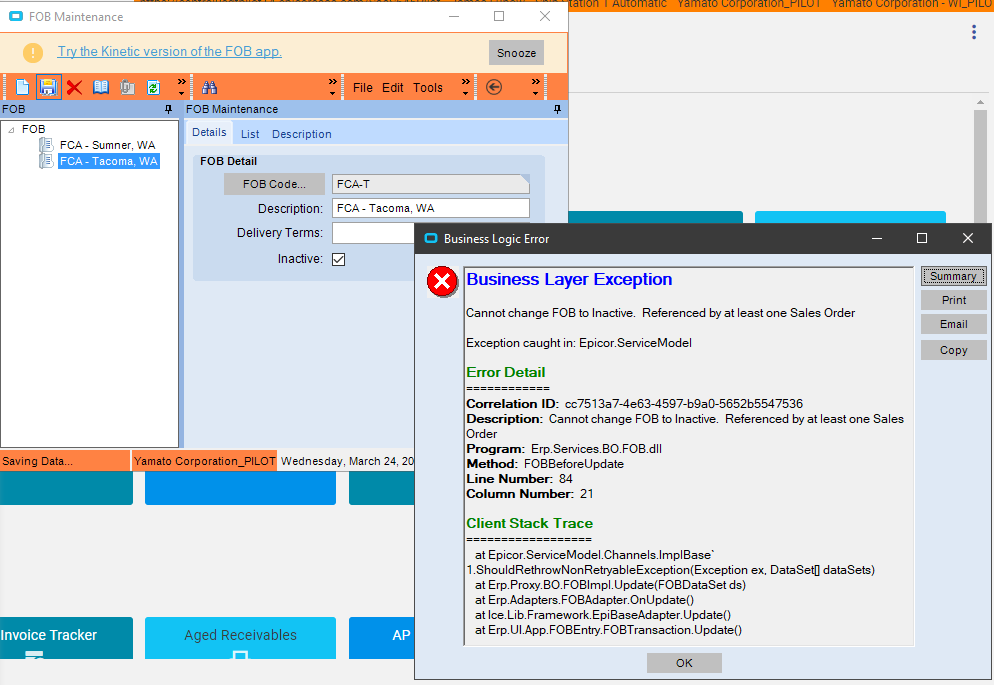
Task: Click the yellow warning icon in Kinetic banner
Action: 33,53
